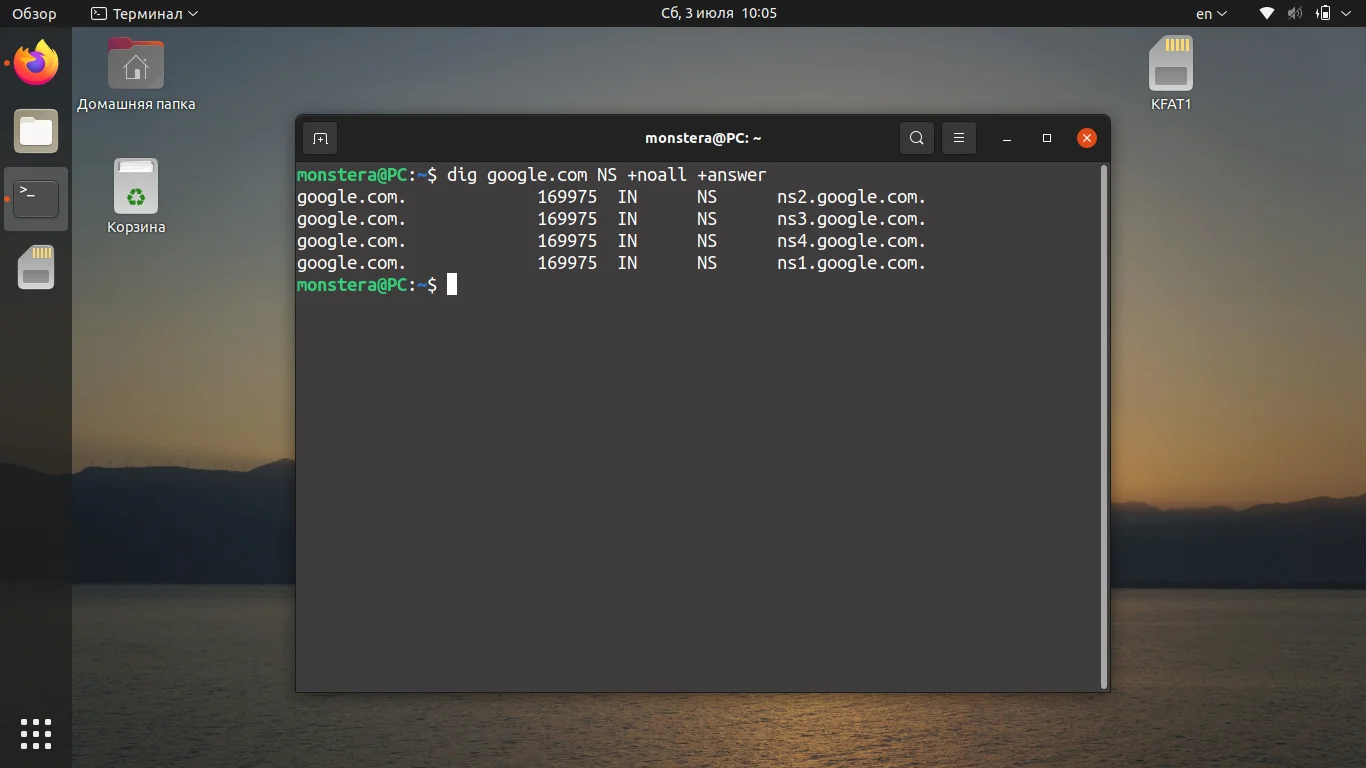1366x768 pixels.
Task: Open the terminal search function
Action: [x=916, y=138]
